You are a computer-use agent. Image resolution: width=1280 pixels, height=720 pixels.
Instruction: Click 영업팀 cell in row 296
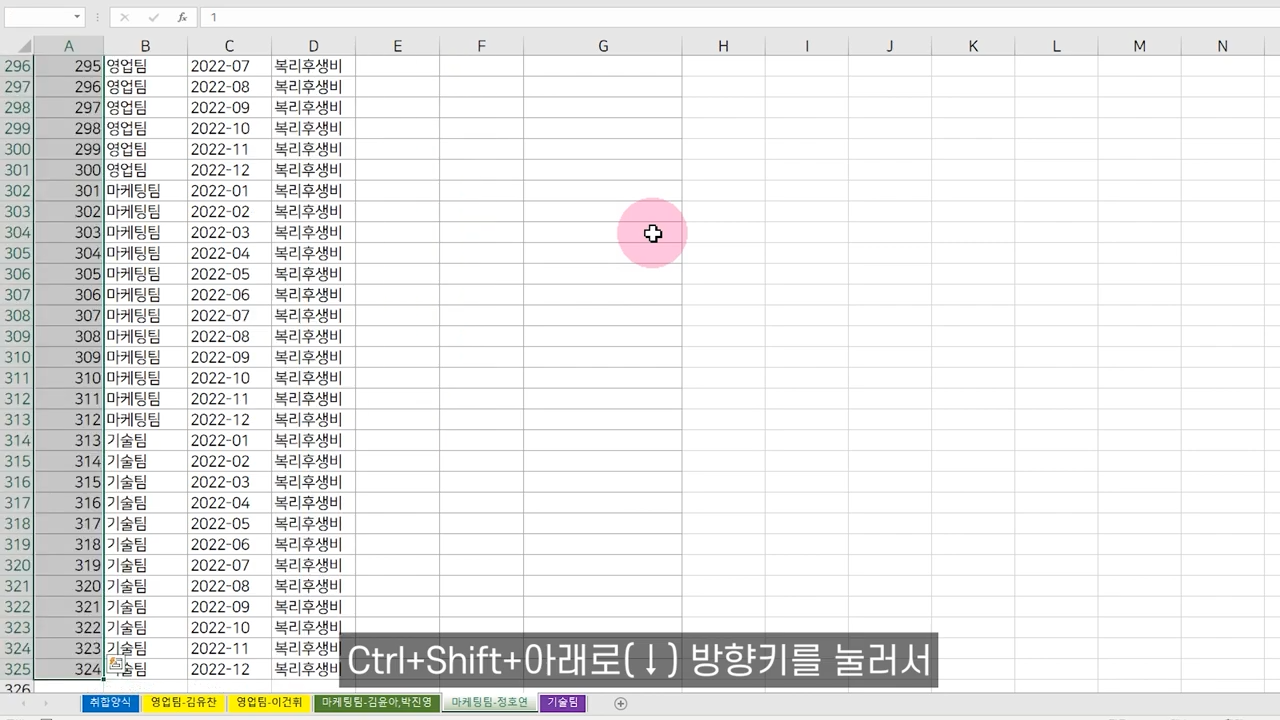pyautogui.click(x=145, y=66)
